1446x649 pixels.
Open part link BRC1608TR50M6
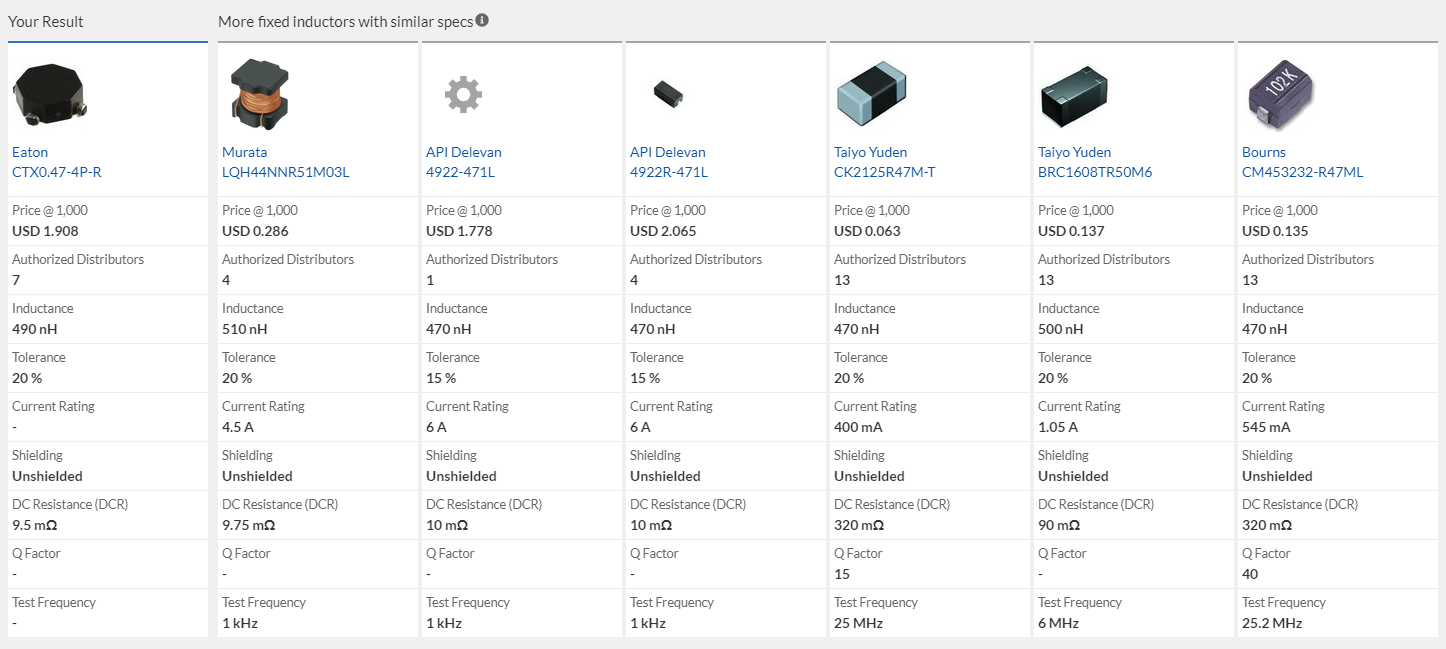tap(1095, 172)
